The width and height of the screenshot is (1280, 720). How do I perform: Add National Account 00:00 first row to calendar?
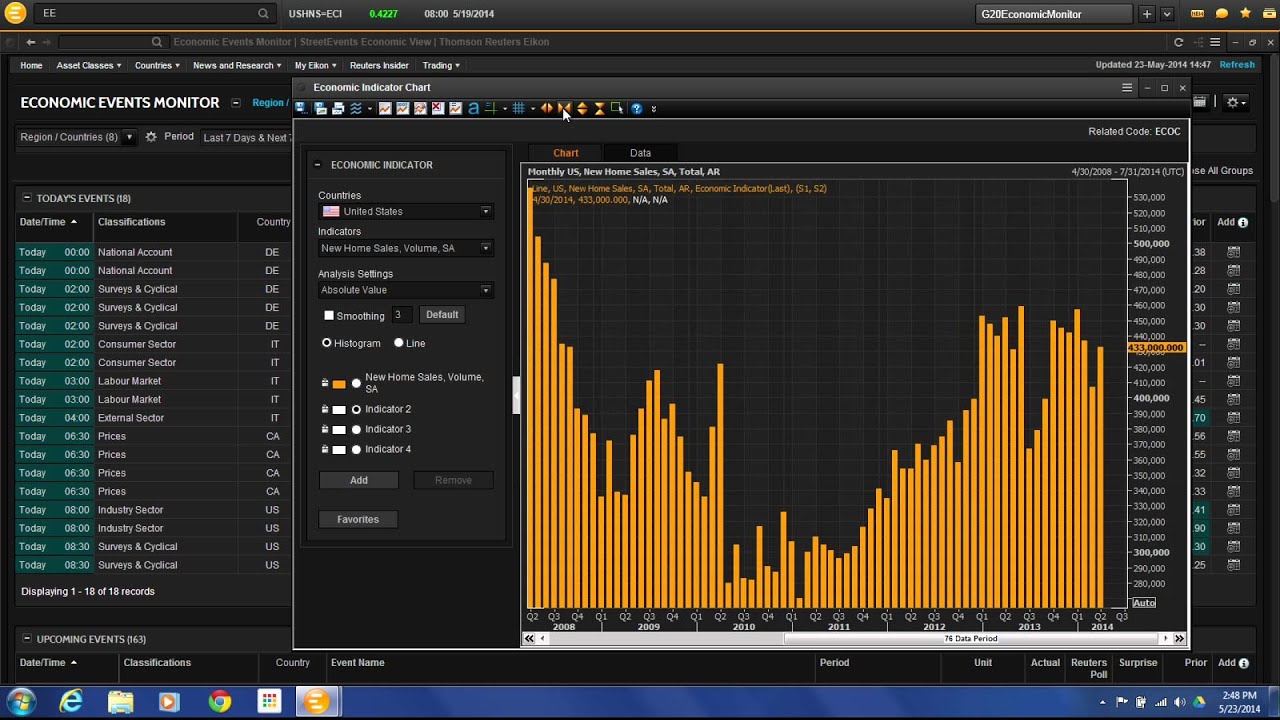click(1233, 252)
